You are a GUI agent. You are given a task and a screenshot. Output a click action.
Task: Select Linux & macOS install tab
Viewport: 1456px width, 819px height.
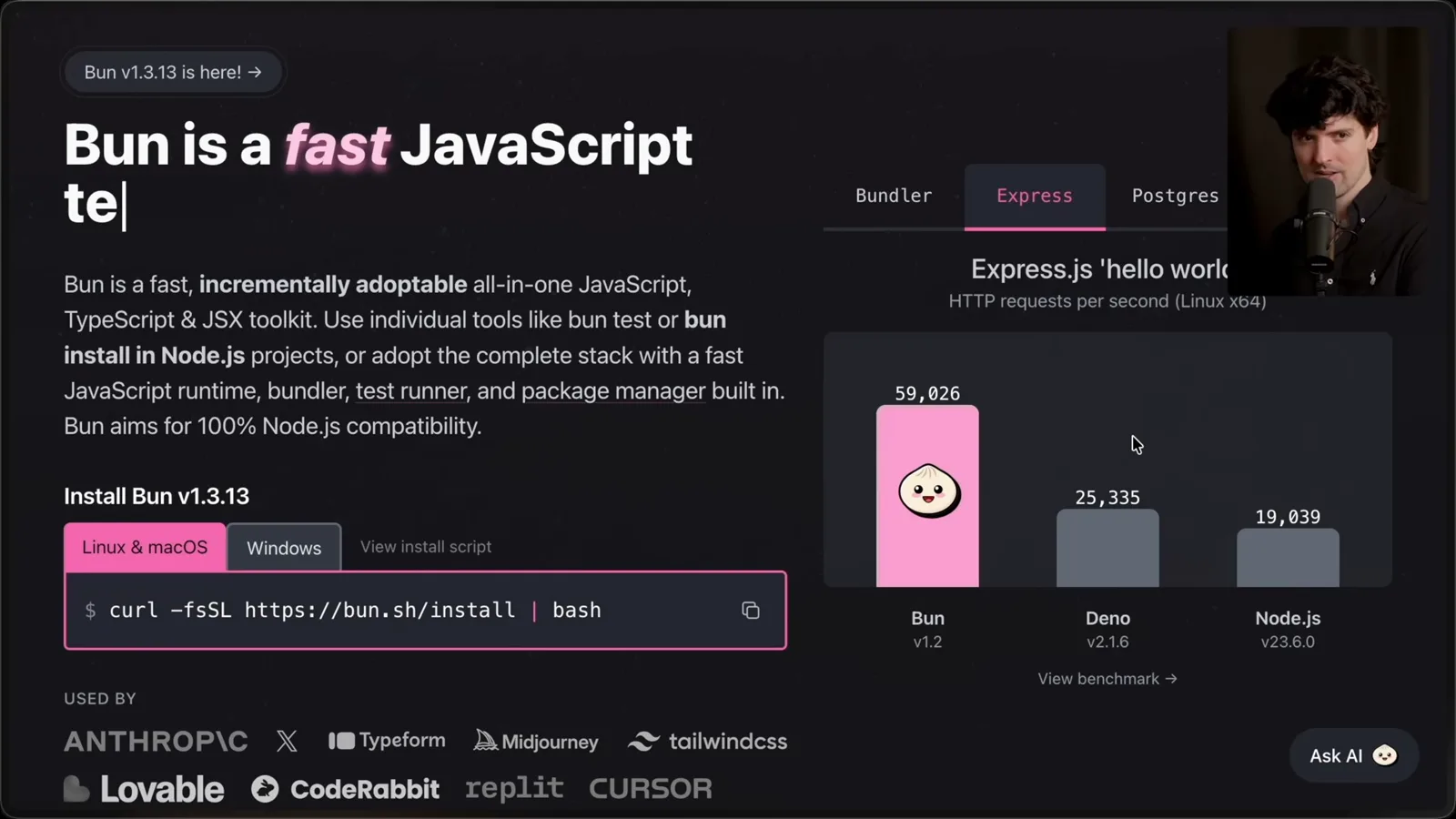145,547
